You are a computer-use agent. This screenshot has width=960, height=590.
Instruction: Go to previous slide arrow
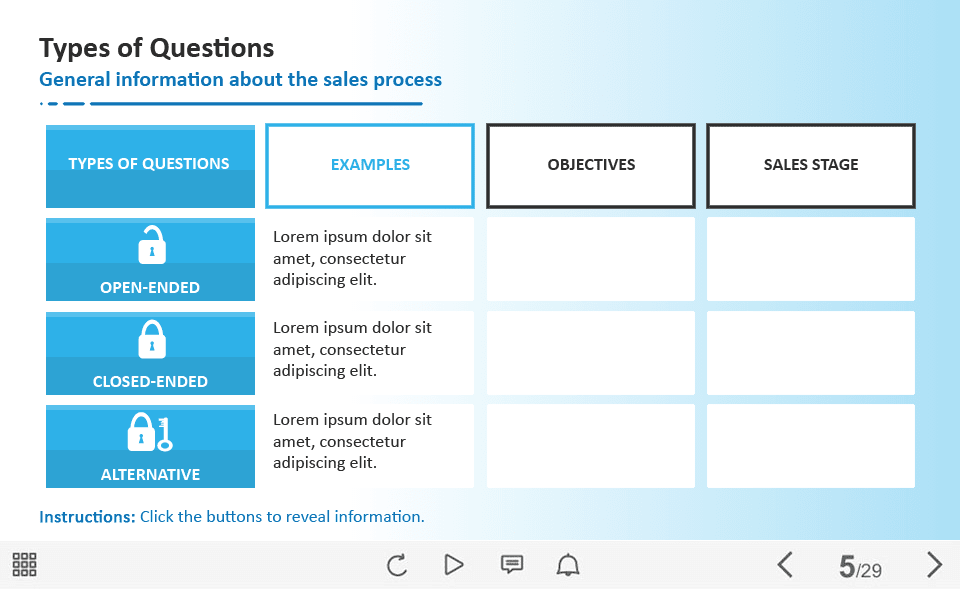[785, 565]
